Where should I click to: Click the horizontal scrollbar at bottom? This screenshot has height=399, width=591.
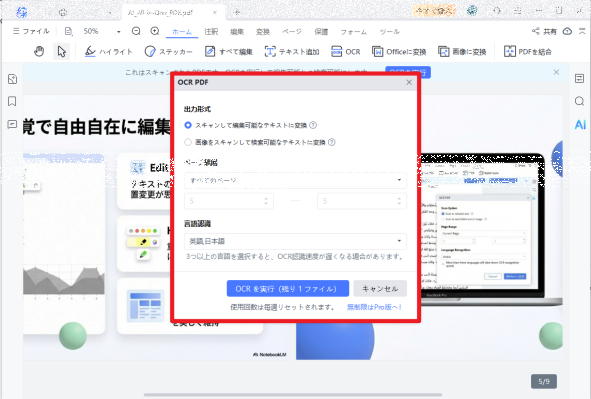(292, 395)
